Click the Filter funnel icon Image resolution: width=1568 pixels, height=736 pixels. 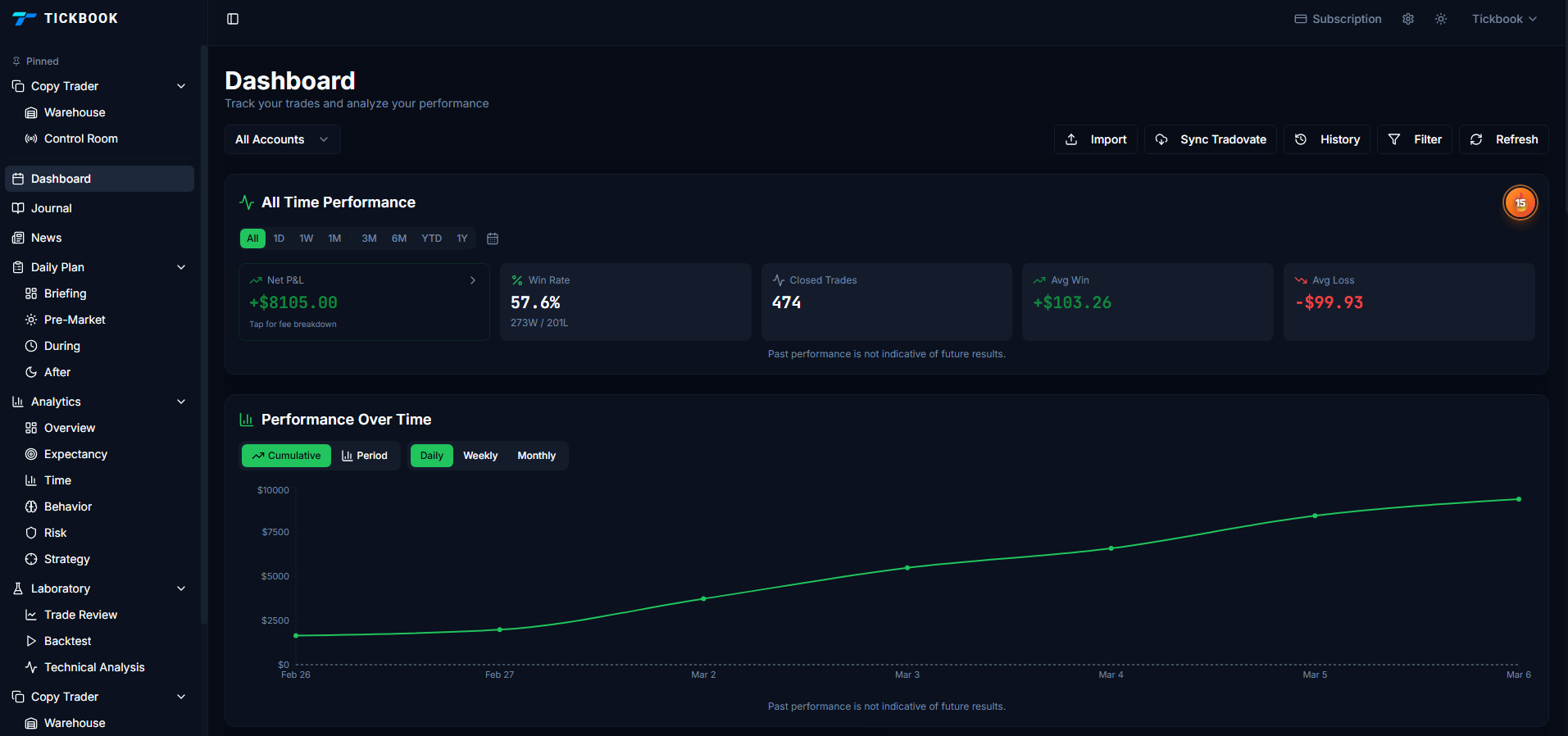click(x=1394, y=139)
